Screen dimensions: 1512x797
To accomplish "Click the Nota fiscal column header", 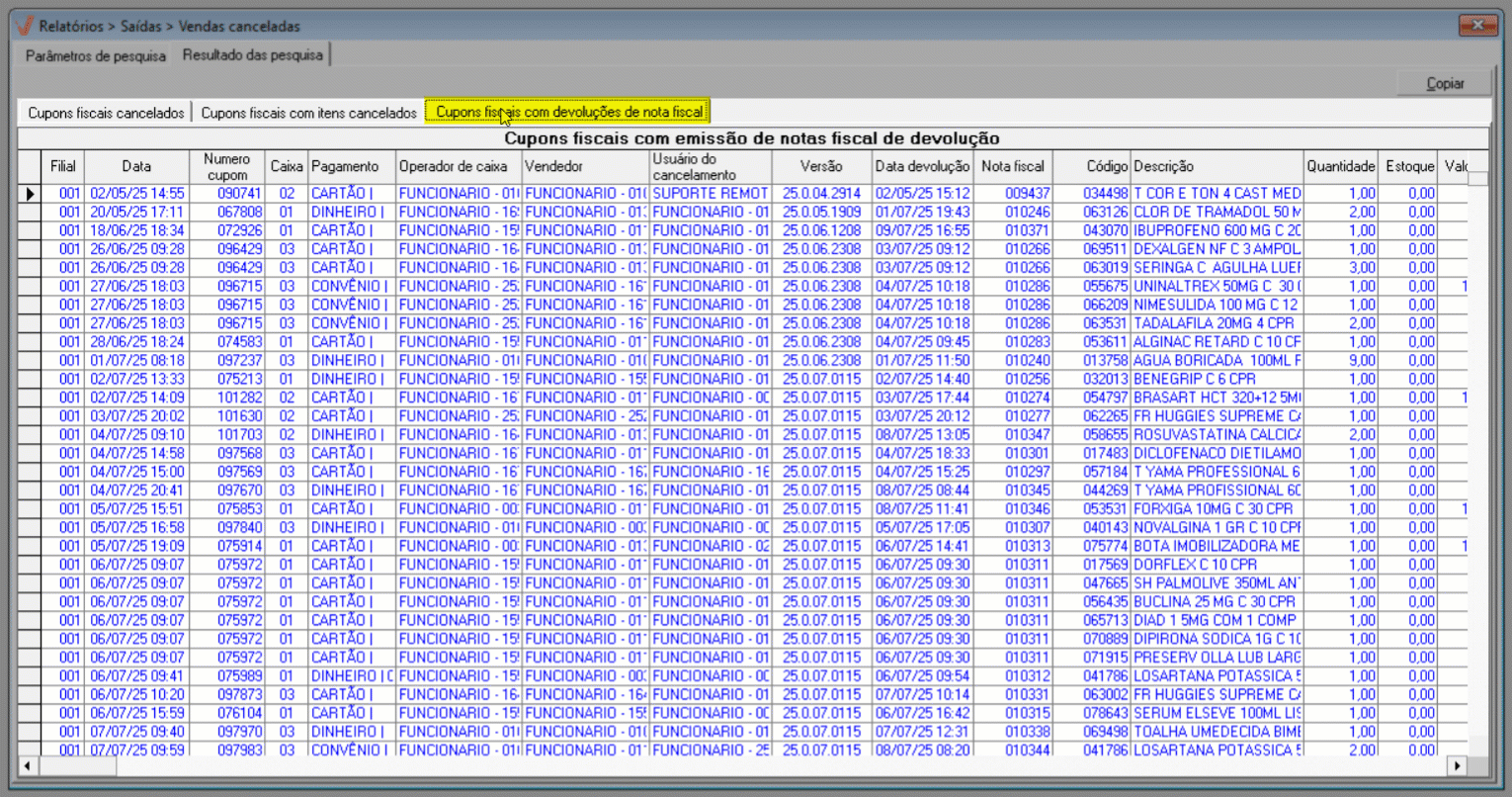I will (1012, 166).
